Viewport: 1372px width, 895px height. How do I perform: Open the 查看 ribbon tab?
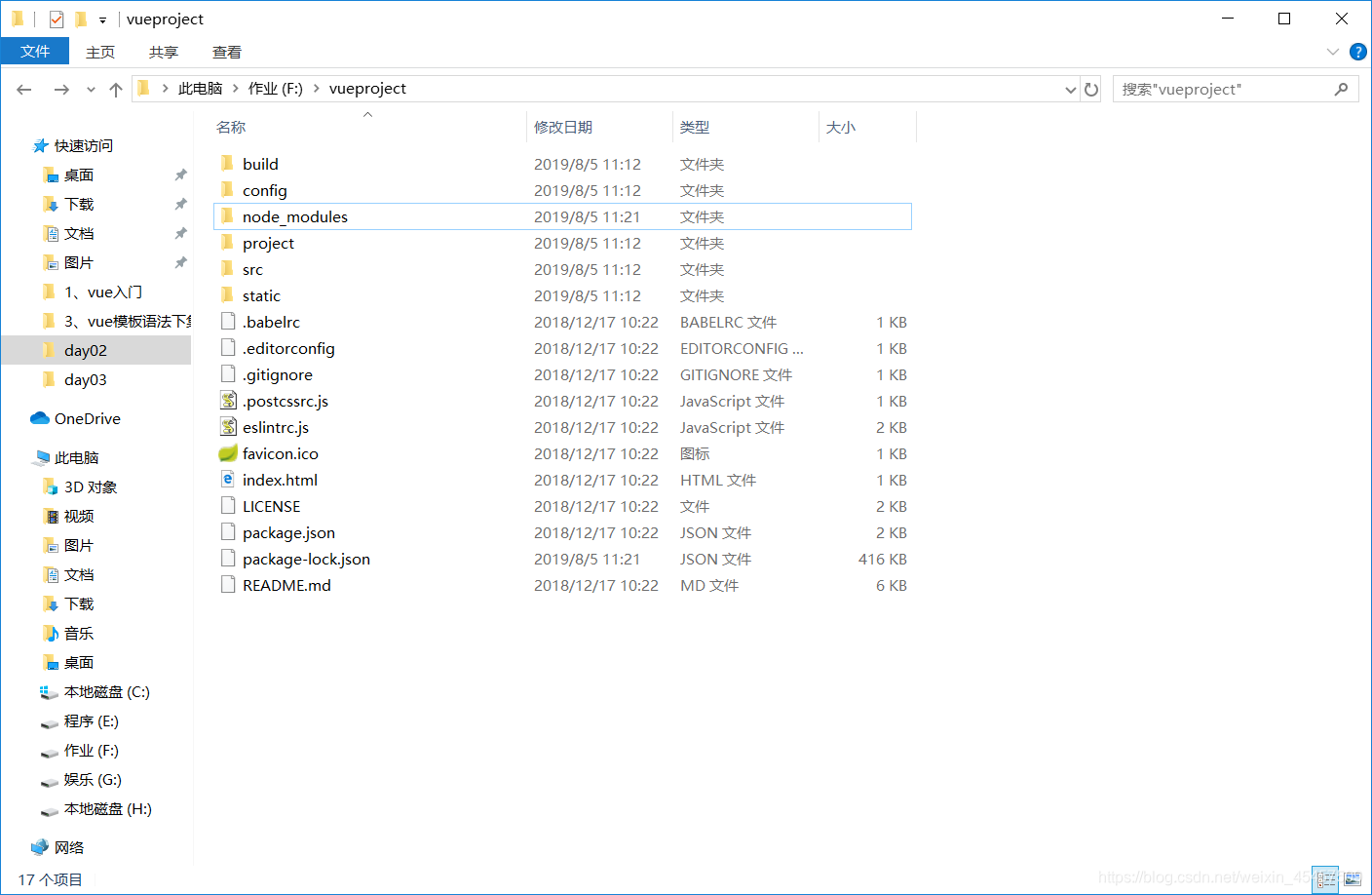click(x=227, y=52)
